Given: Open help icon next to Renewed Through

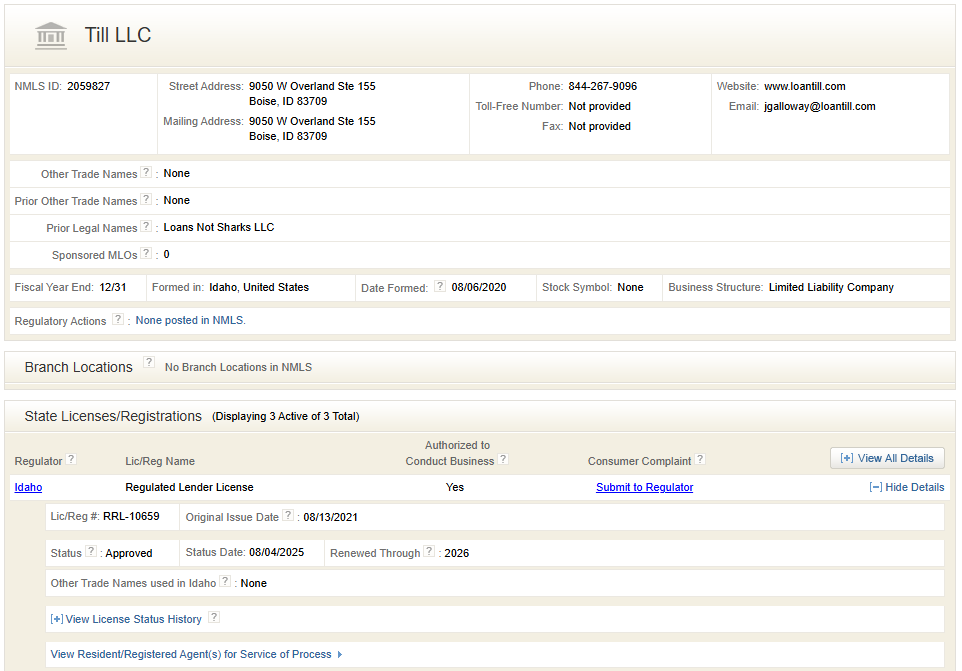Looking at the screenshot, I should click(429, 551).
